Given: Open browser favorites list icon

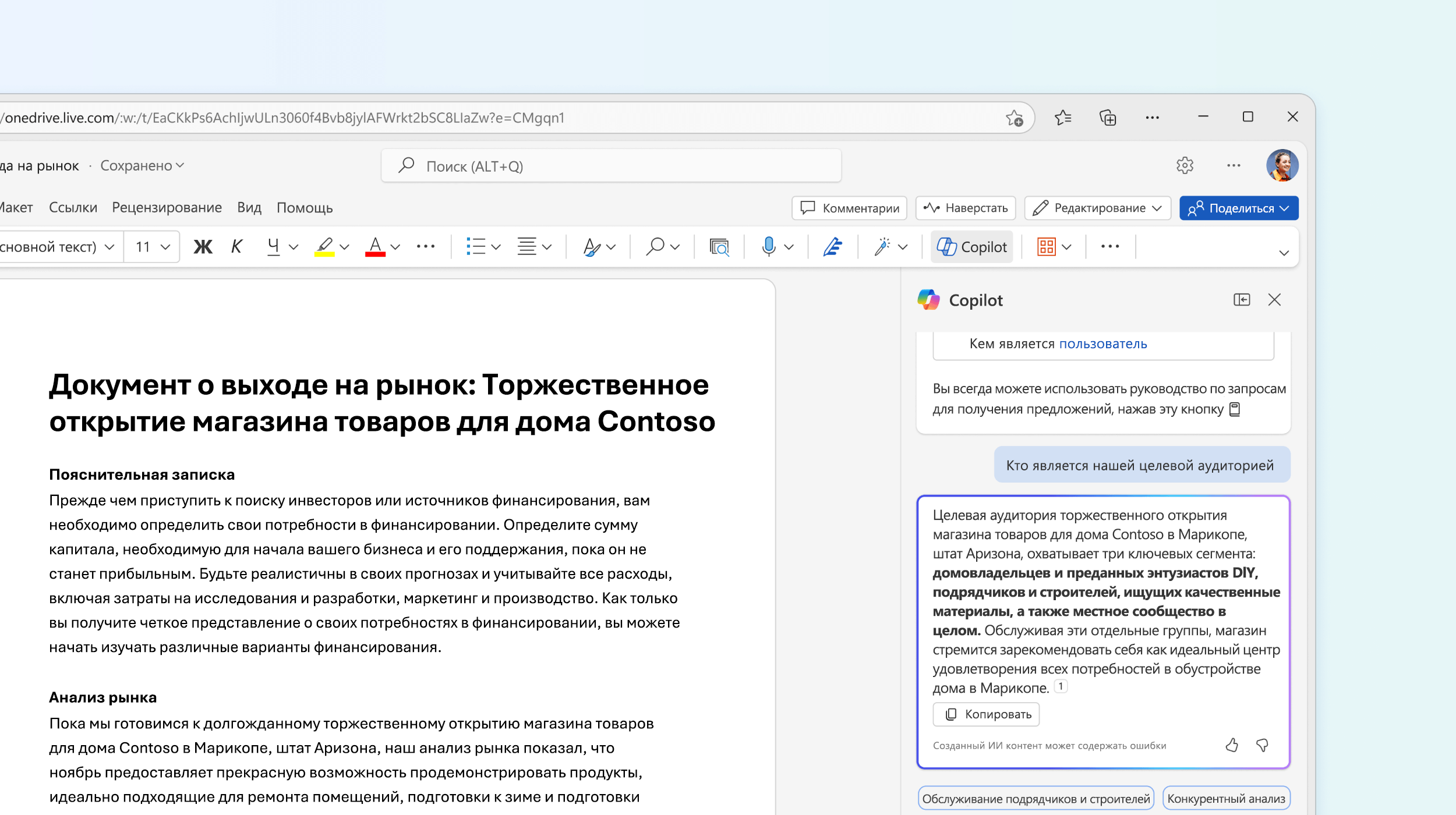Looking at the screenshot, I should pos(1063,118).
